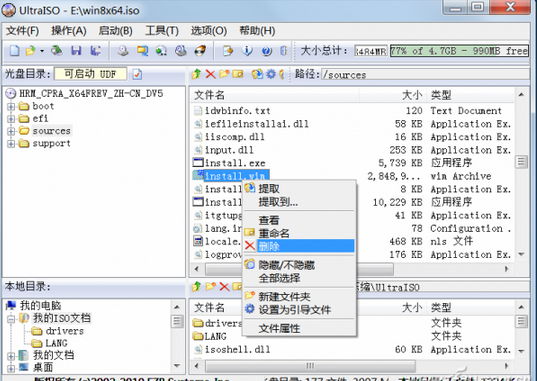
Task: Select 我的电脑 in the local tree
Action: (x=40, y=305)
